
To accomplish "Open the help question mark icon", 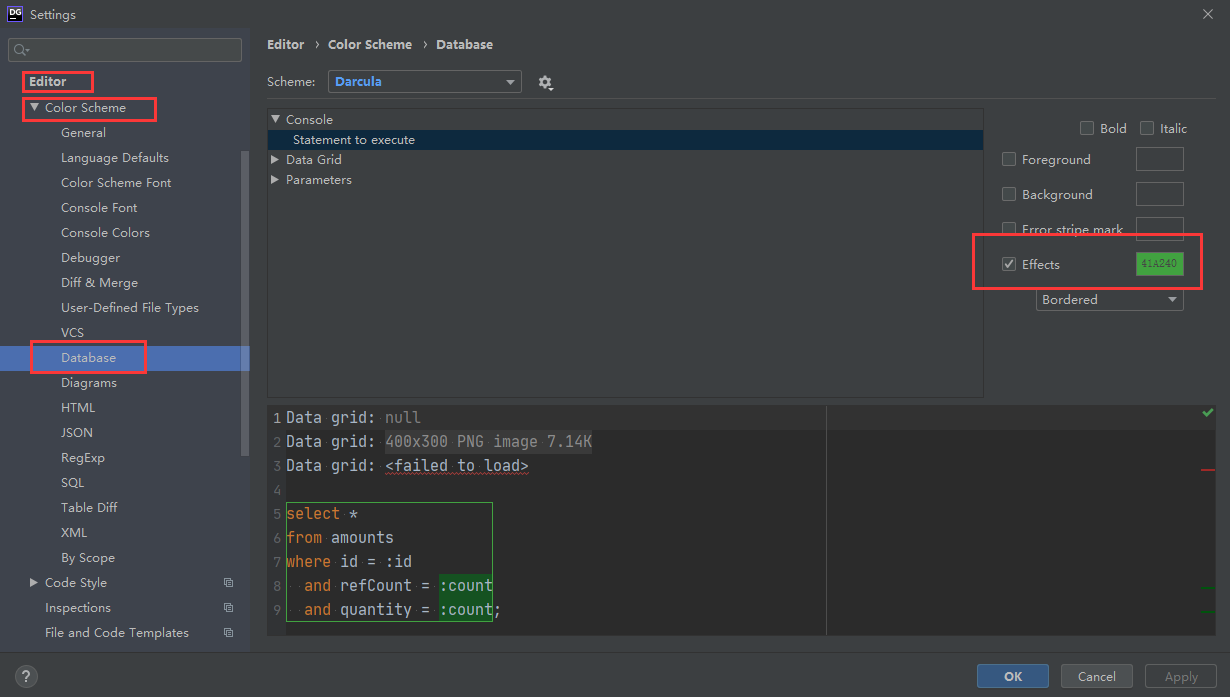I will click(25, 676).
